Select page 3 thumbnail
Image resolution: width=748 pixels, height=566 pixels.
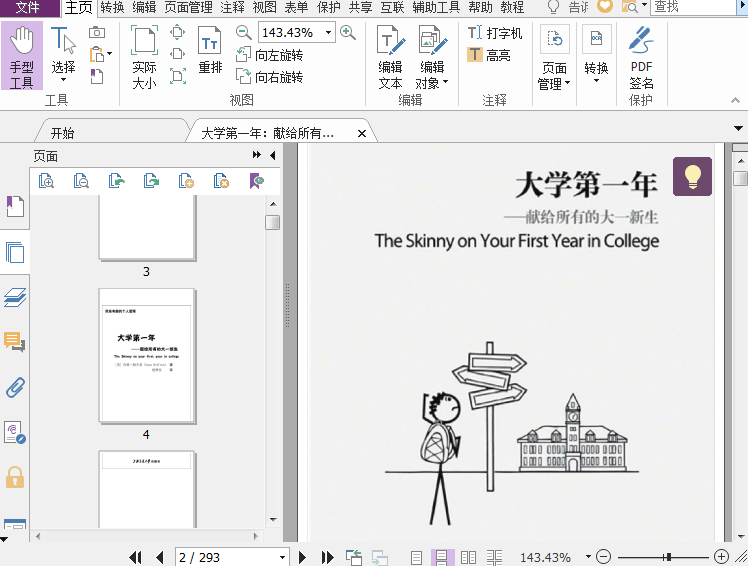pos(147,228)
